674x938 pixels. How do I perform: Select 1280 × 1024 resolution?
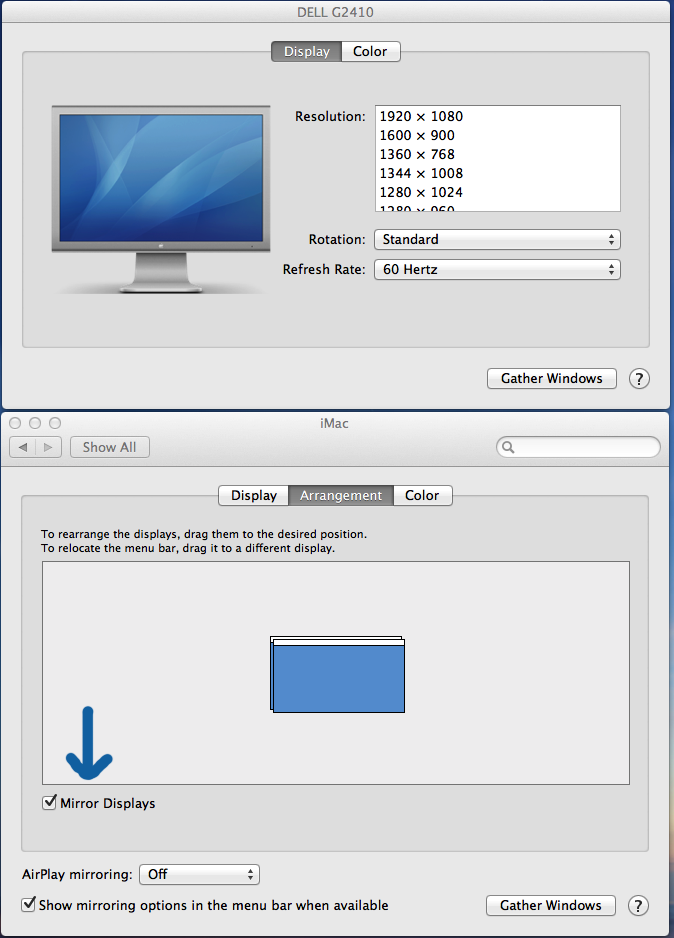pyautogui.click(x=498, y=193)
